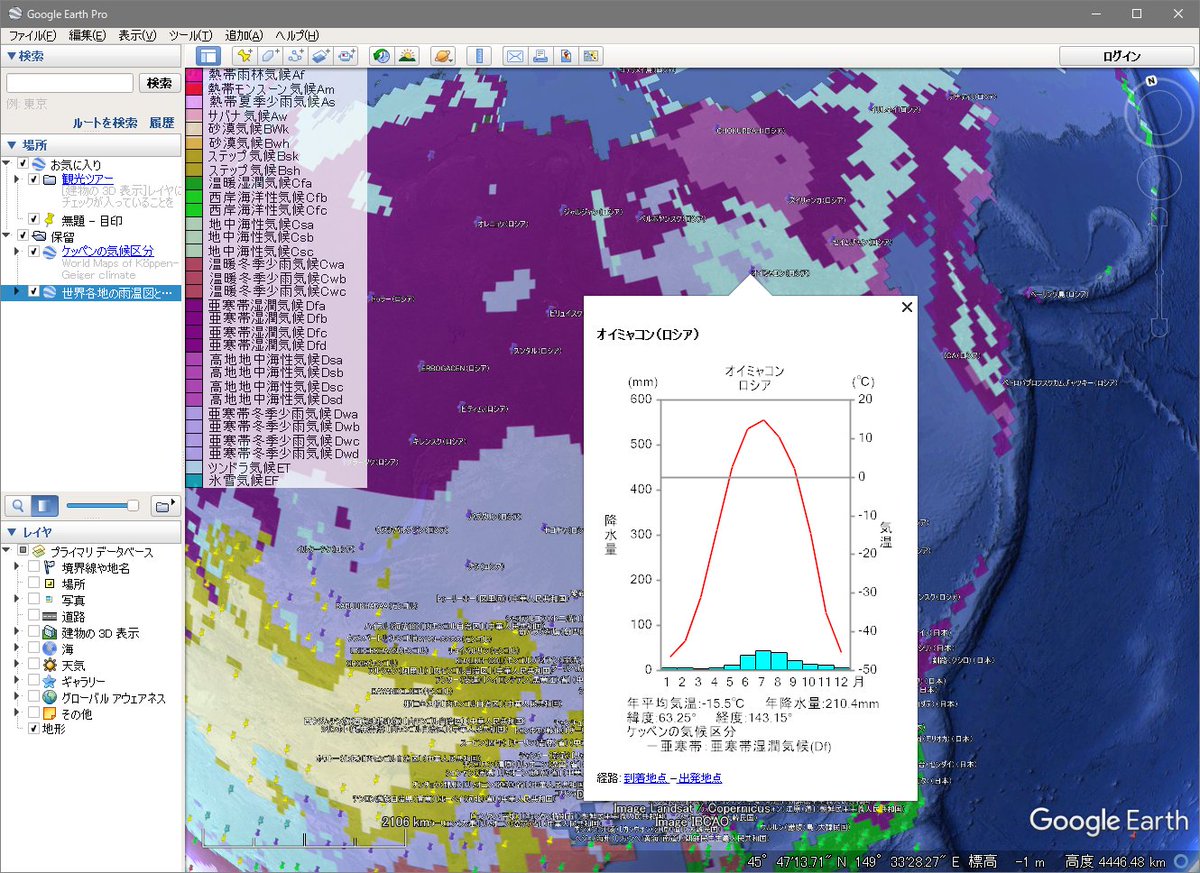Click the 出発地点 route link
Viewport: 1200px width, 873px height.
[699, 778]
